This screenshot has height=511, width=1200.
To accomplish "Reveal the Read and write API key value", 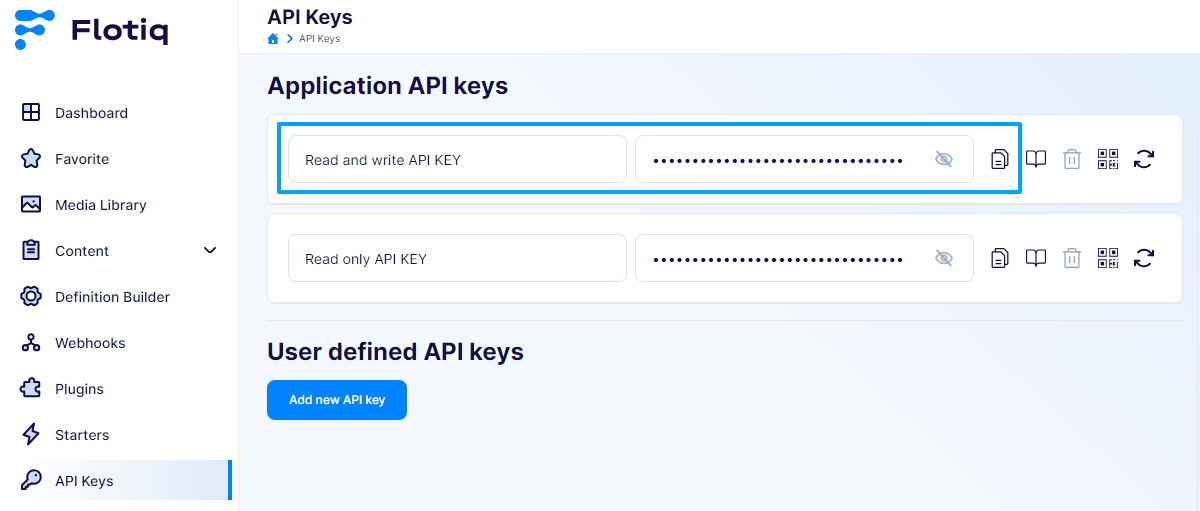I will pos(943,159).
